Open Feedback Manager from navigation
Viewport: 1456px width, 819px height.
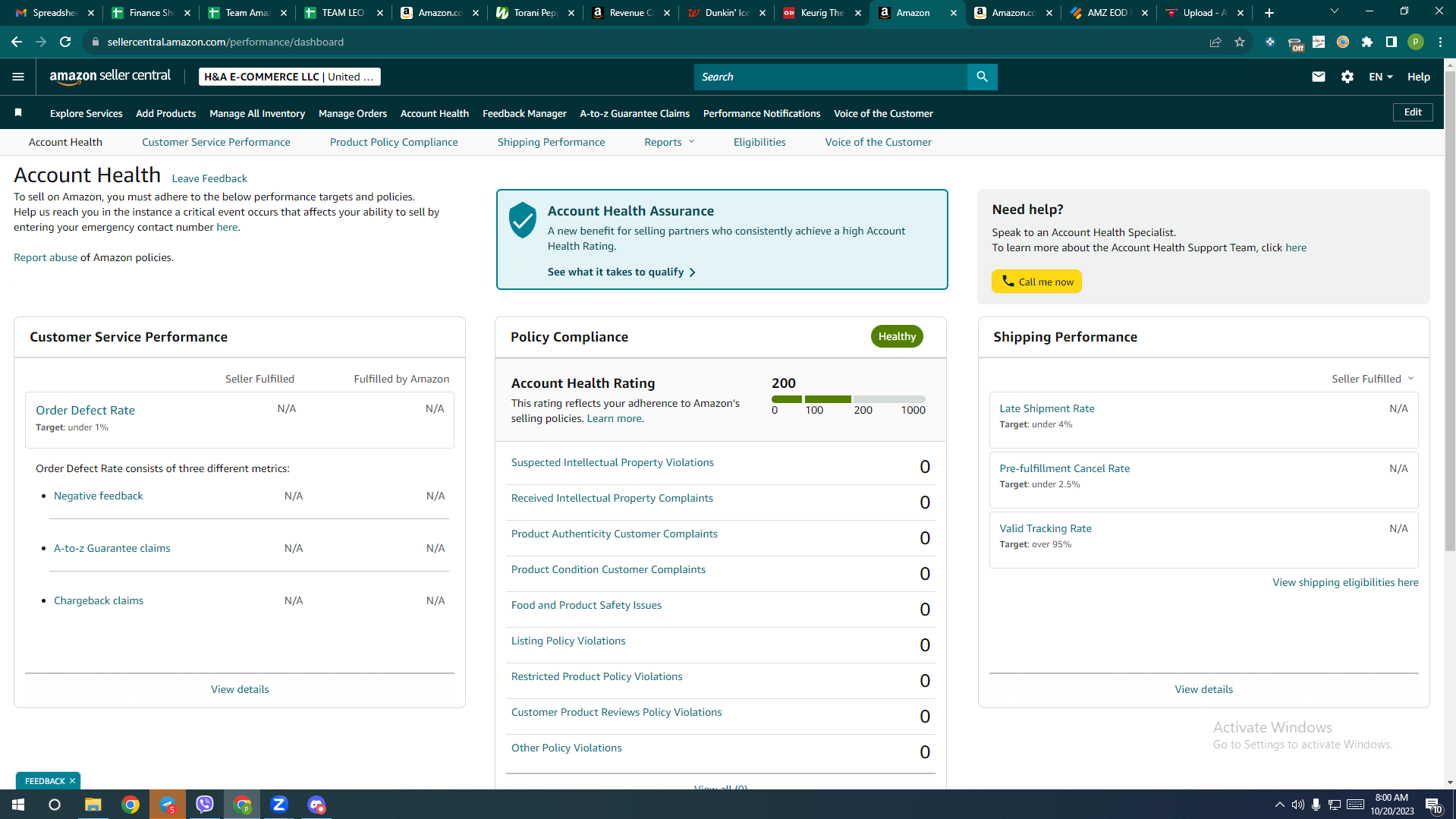click(524, 113)
